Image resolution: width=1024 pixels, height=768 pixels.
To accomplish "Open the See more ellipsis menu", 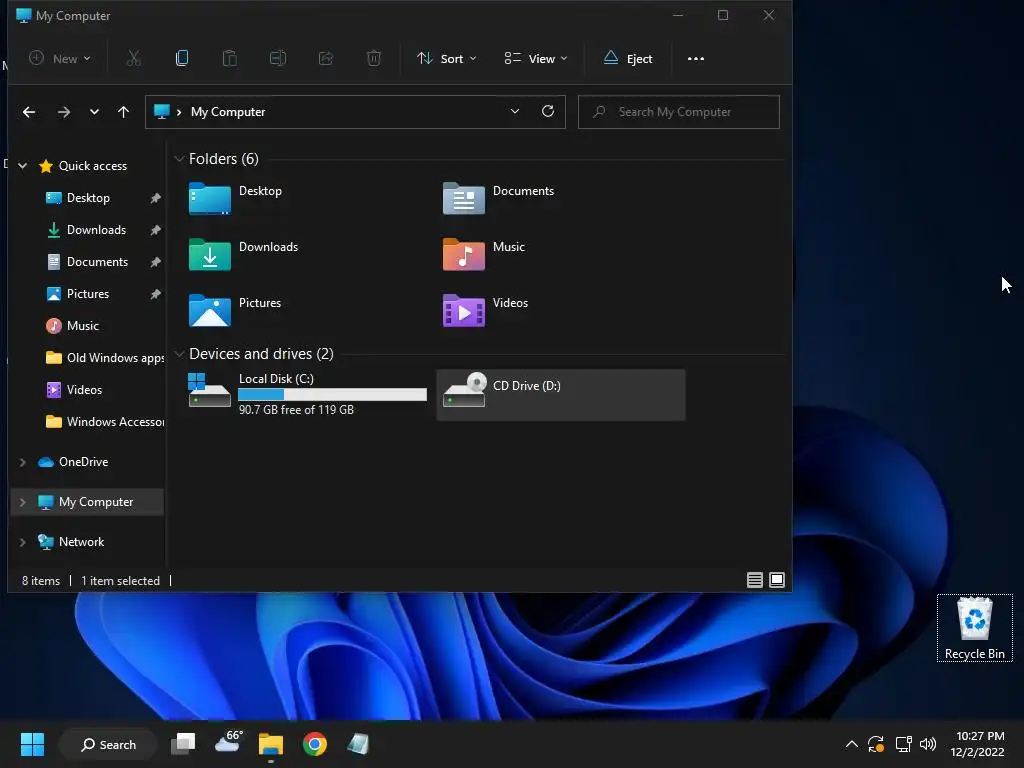I will 696,58.
